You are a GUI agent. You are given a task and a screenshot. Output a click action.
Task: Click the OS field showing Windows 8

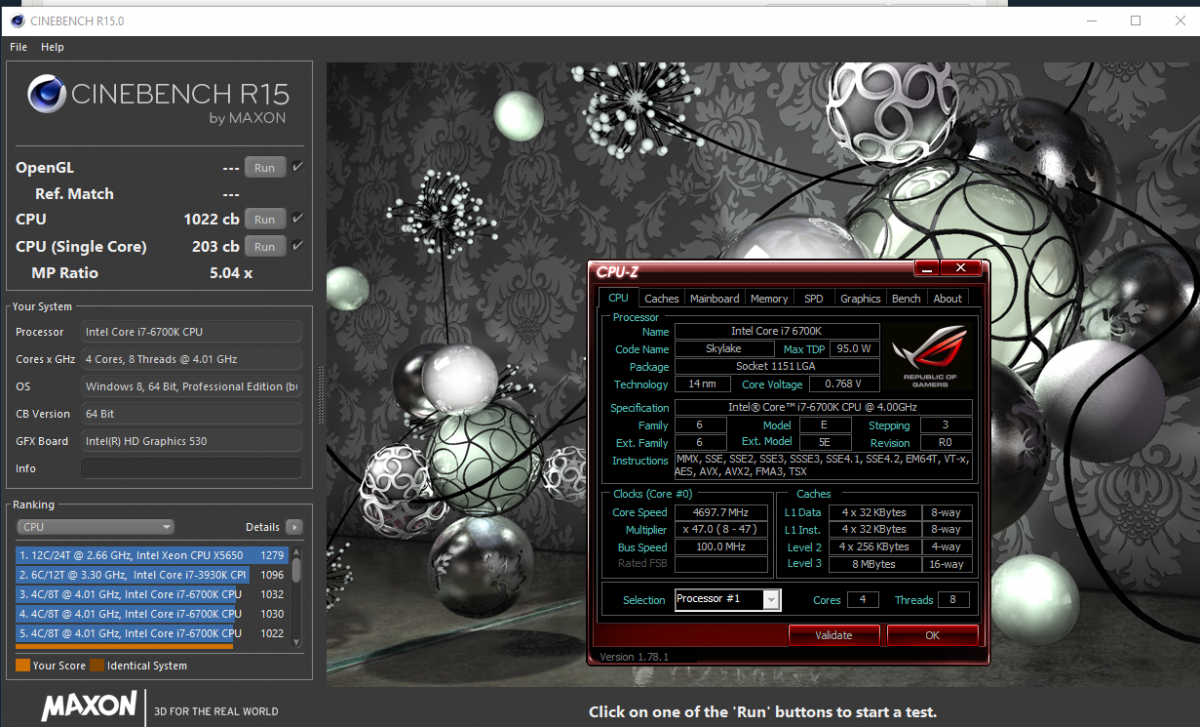click(x=191, y=386)
